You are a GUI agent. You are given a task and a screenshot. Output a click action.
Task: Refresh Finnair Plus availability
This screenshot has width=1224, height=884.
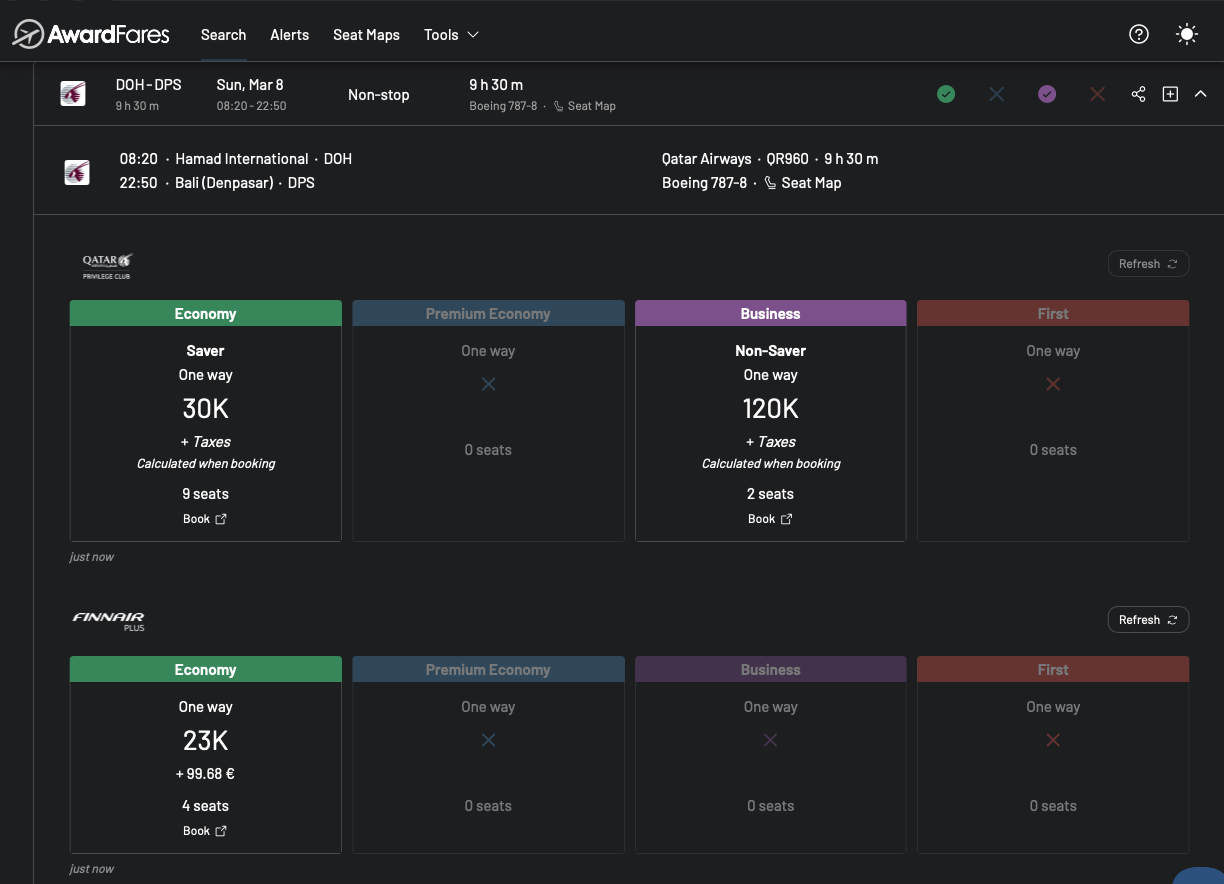(x=1148, y=620)
